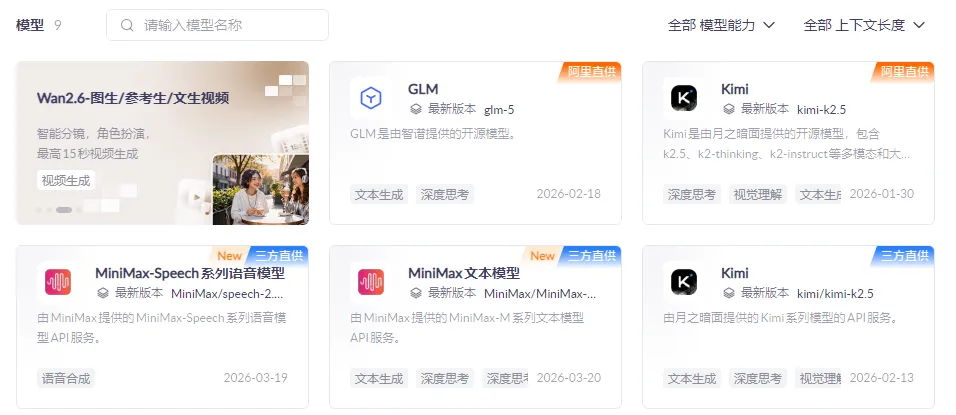Image resolution: width=956 pixels, height=415 pixels.
Task: Click the 视觉理解 tag on Kimi card
Action: (758, 194)
